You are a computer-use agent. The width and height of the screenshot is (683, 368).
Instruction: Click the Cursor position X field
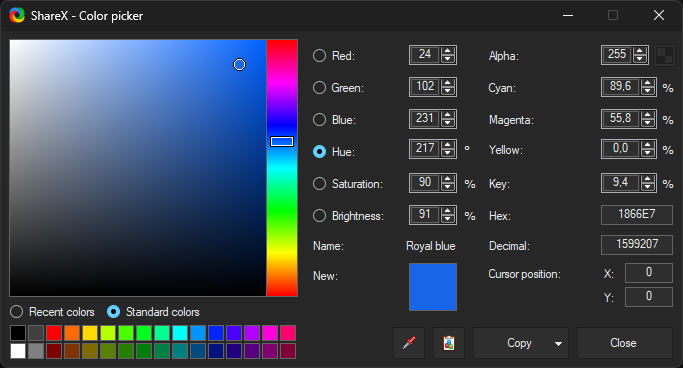649,273
